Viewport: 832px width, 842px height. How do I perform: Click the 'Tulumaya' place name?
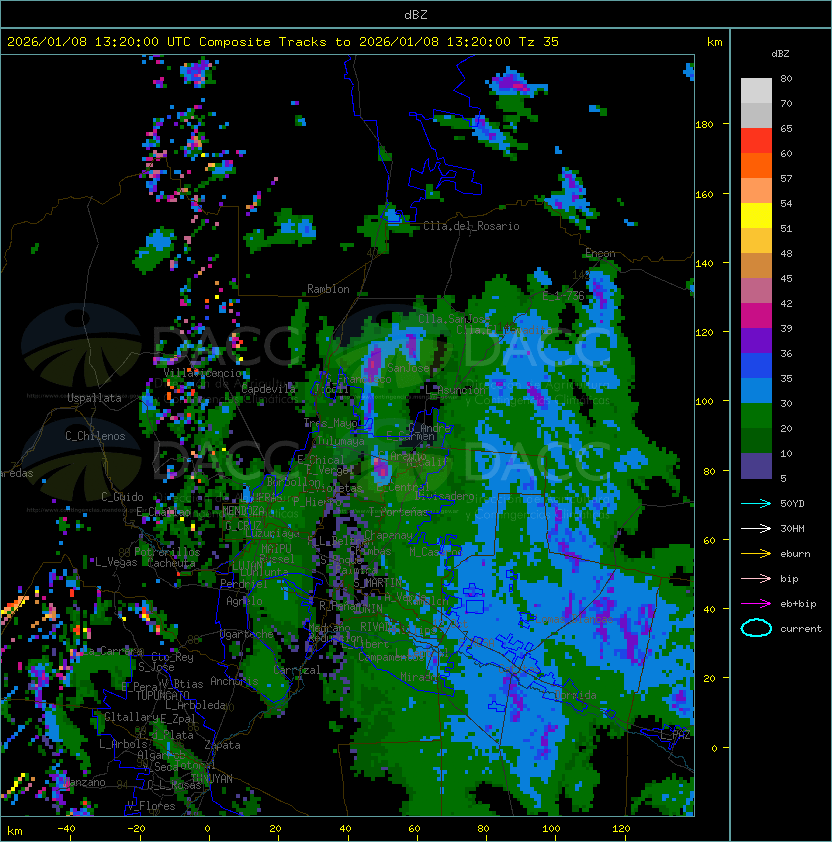(x=341, y=441)
